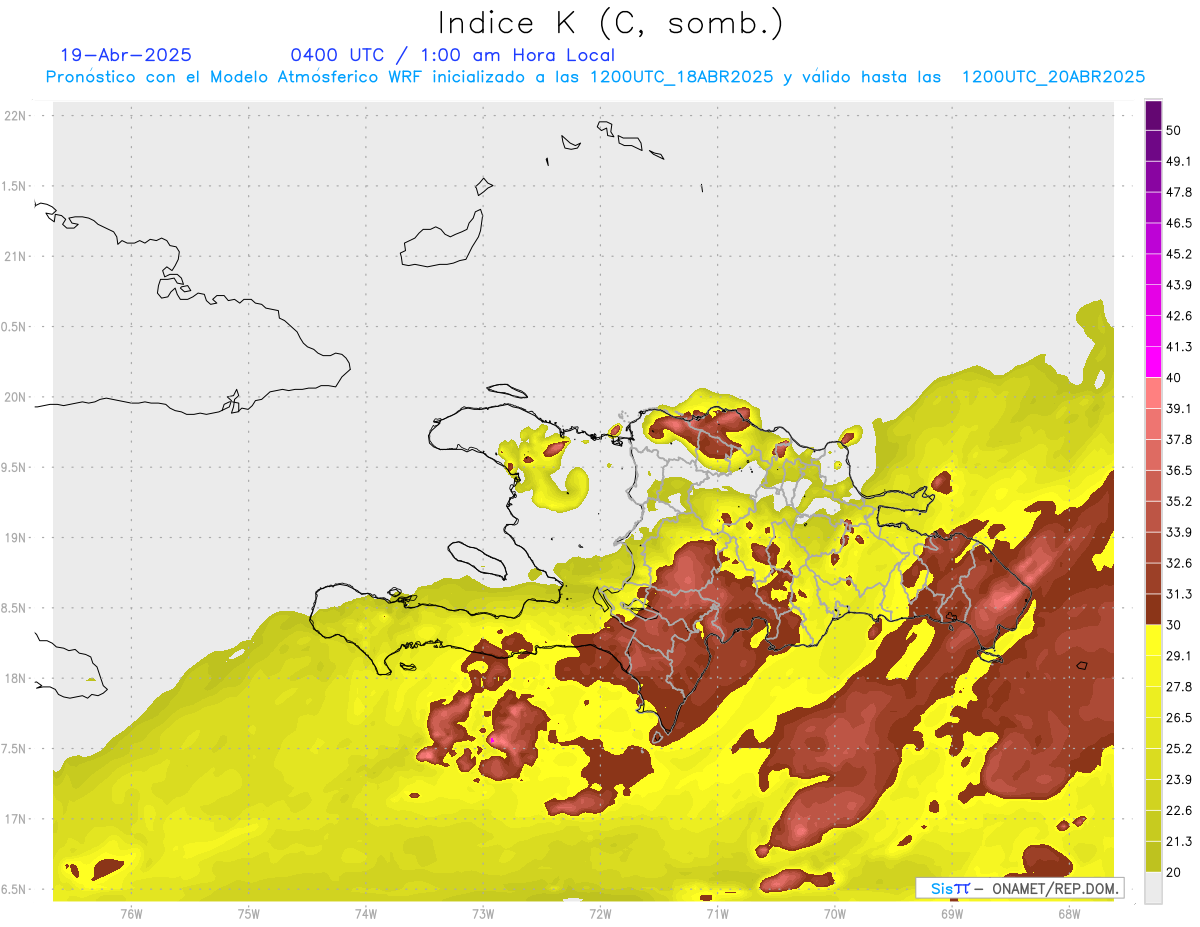Click the "20N" latitude label
The height and width of the screenshot is (927, 1200).
[16, 397]
